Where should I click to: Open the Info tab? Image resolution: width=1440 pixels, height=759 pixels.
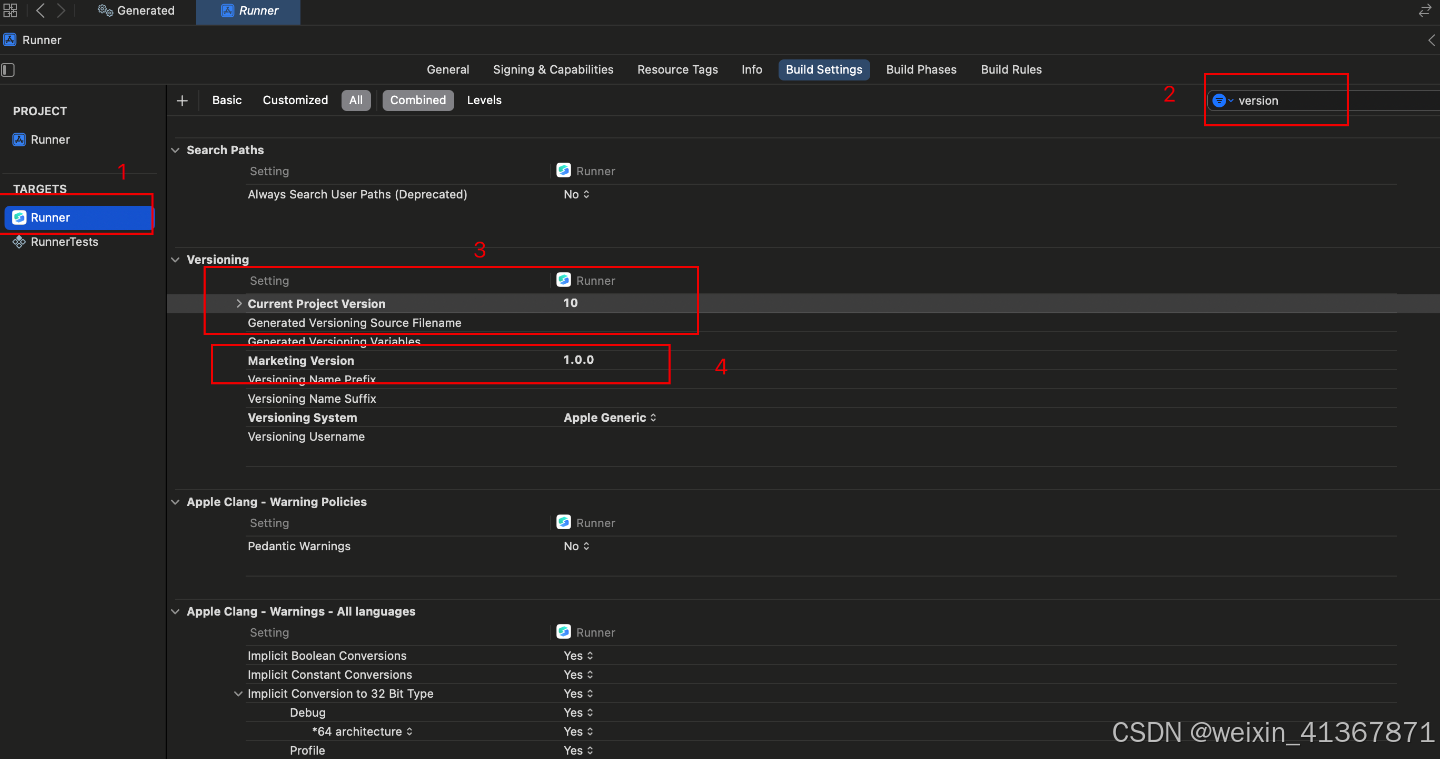[752, 70]
